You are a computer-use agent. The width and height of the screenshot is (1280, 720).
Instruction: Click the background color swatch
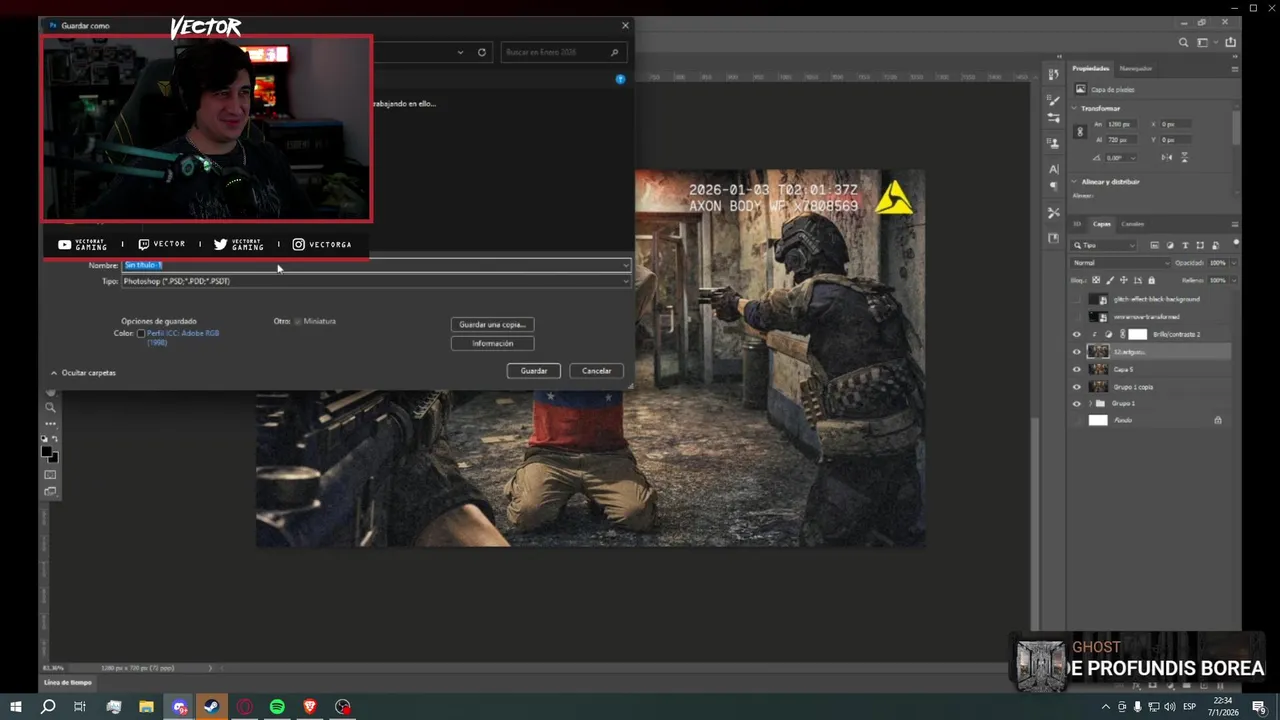[53, 458]
